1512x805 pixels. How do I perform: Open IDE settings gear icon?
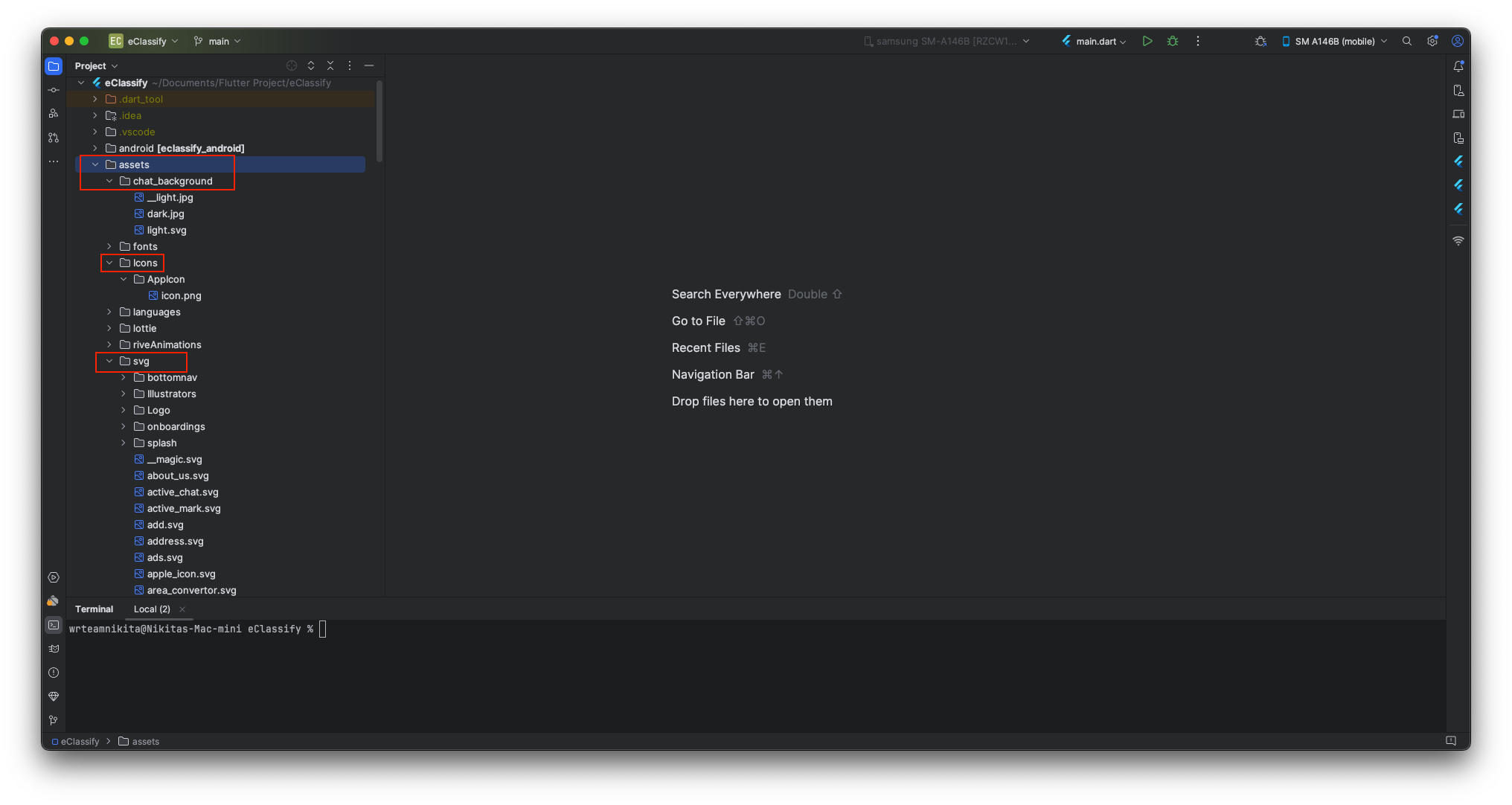click(x=1432, y=41)
